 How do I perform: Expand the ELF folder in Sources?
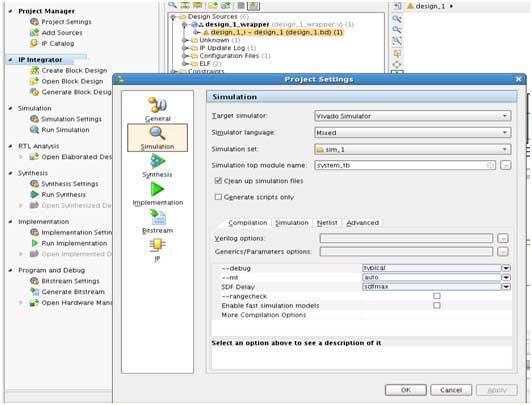click(x=185, y=64)
